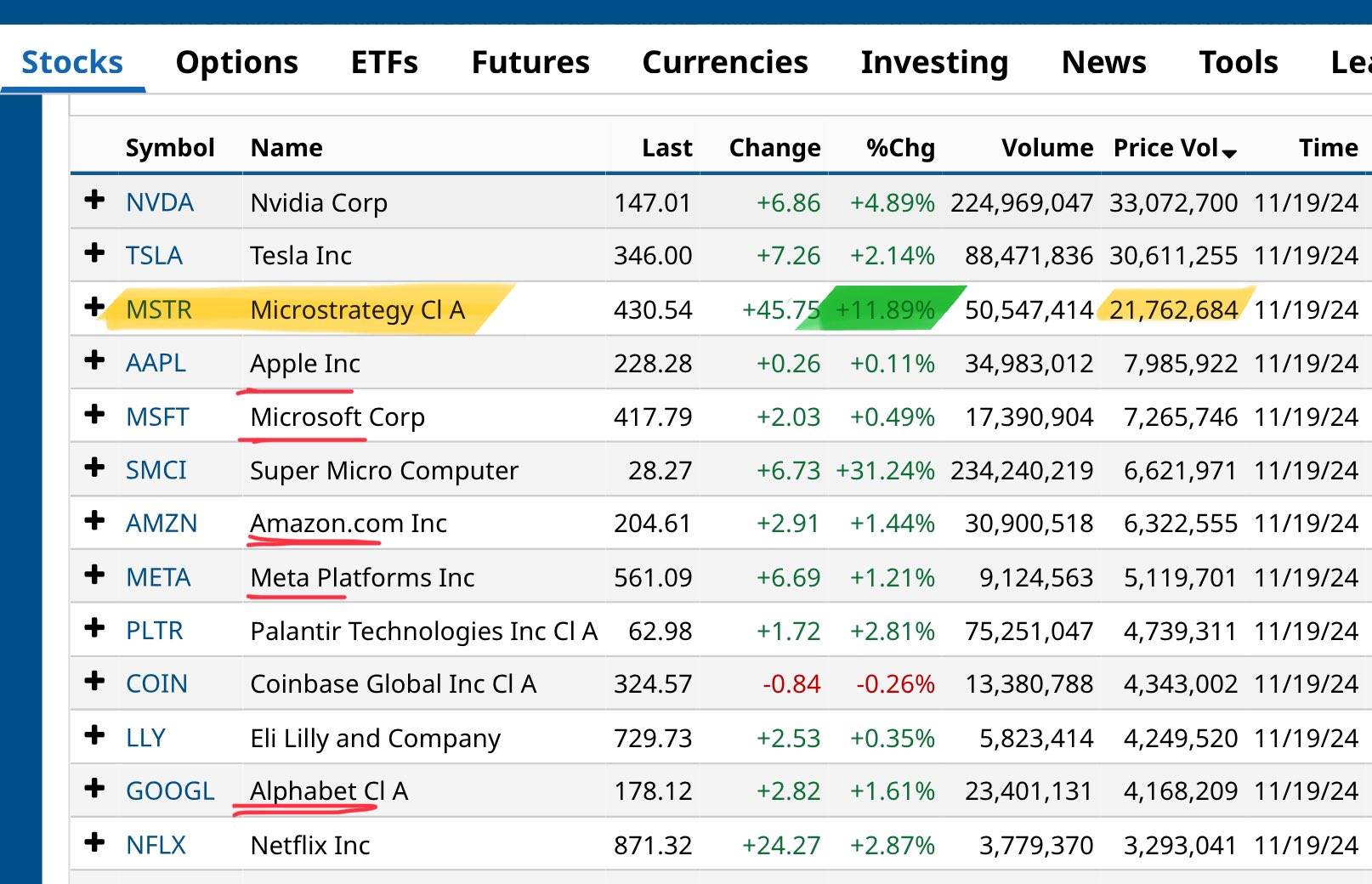The height and width of the screenshot is (884, 1372).
Task: Open the GOOGL symbol link
Action: (170, 791)
